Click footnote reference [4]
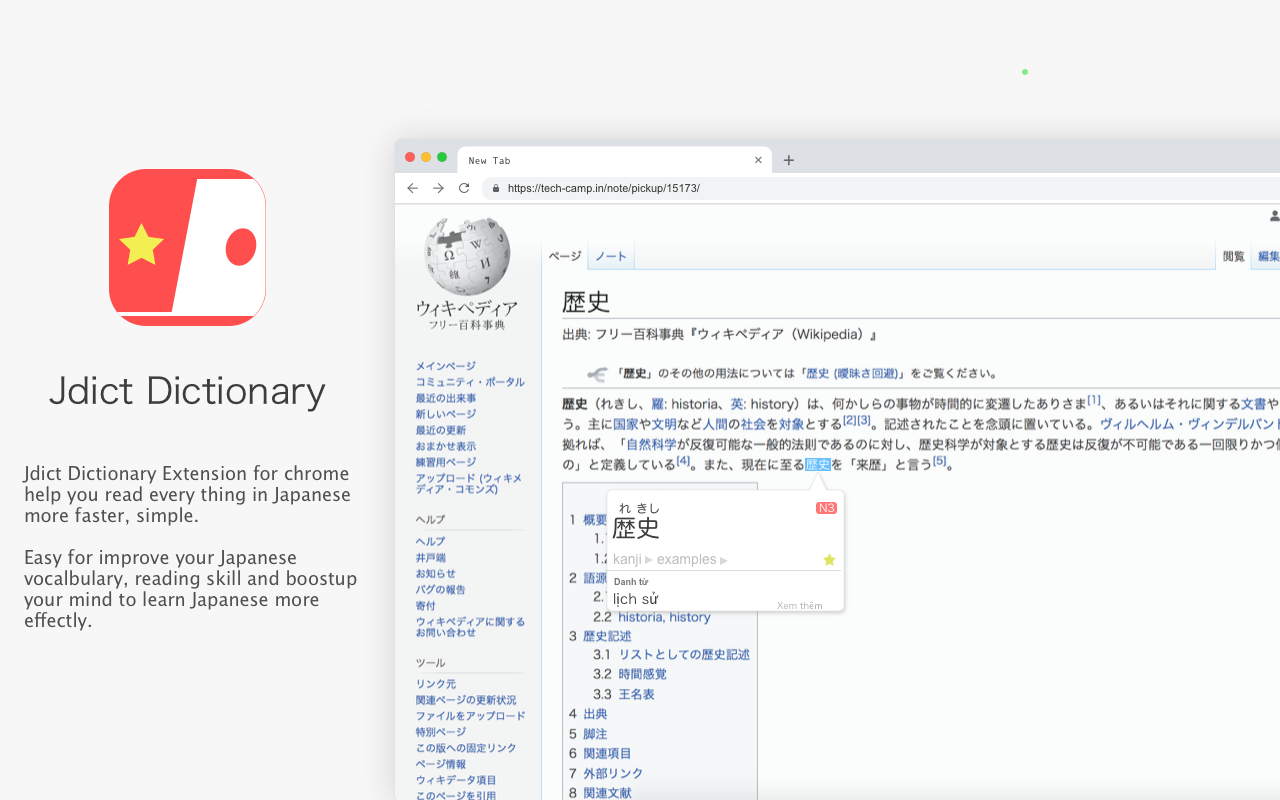Image resolution: width=1280 pixels, height=800 pixels. (x=683, y=461)
